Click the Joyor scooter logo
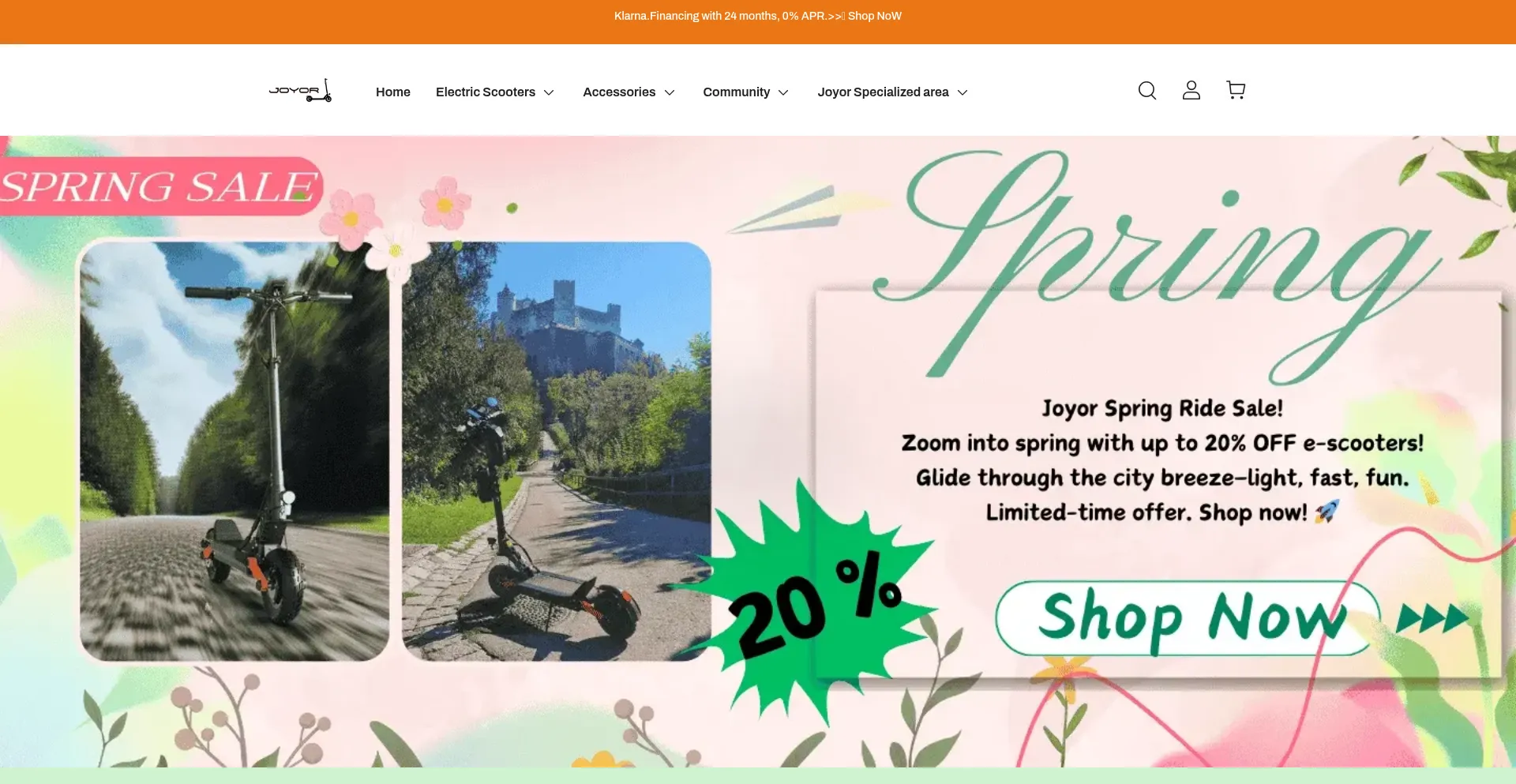 pyautogui.click(x=300, y=91)
